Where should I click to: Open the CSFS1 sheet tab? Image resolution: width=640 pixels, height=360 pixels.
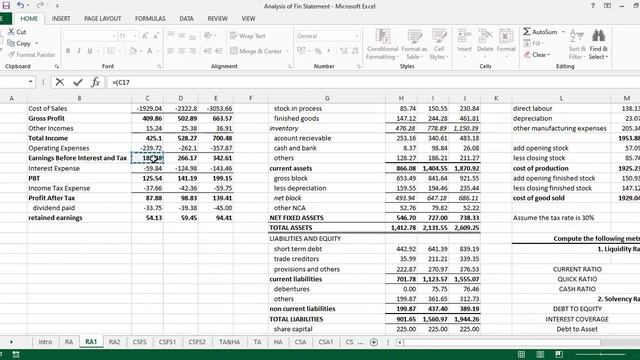tap(167, 342)
